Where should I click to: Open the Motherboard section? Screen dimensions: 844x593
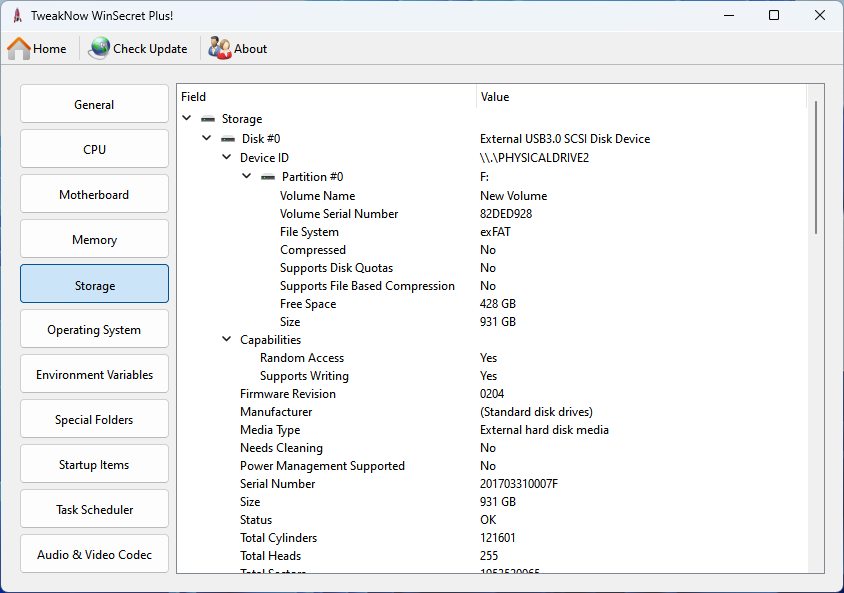tap(94, 194)
